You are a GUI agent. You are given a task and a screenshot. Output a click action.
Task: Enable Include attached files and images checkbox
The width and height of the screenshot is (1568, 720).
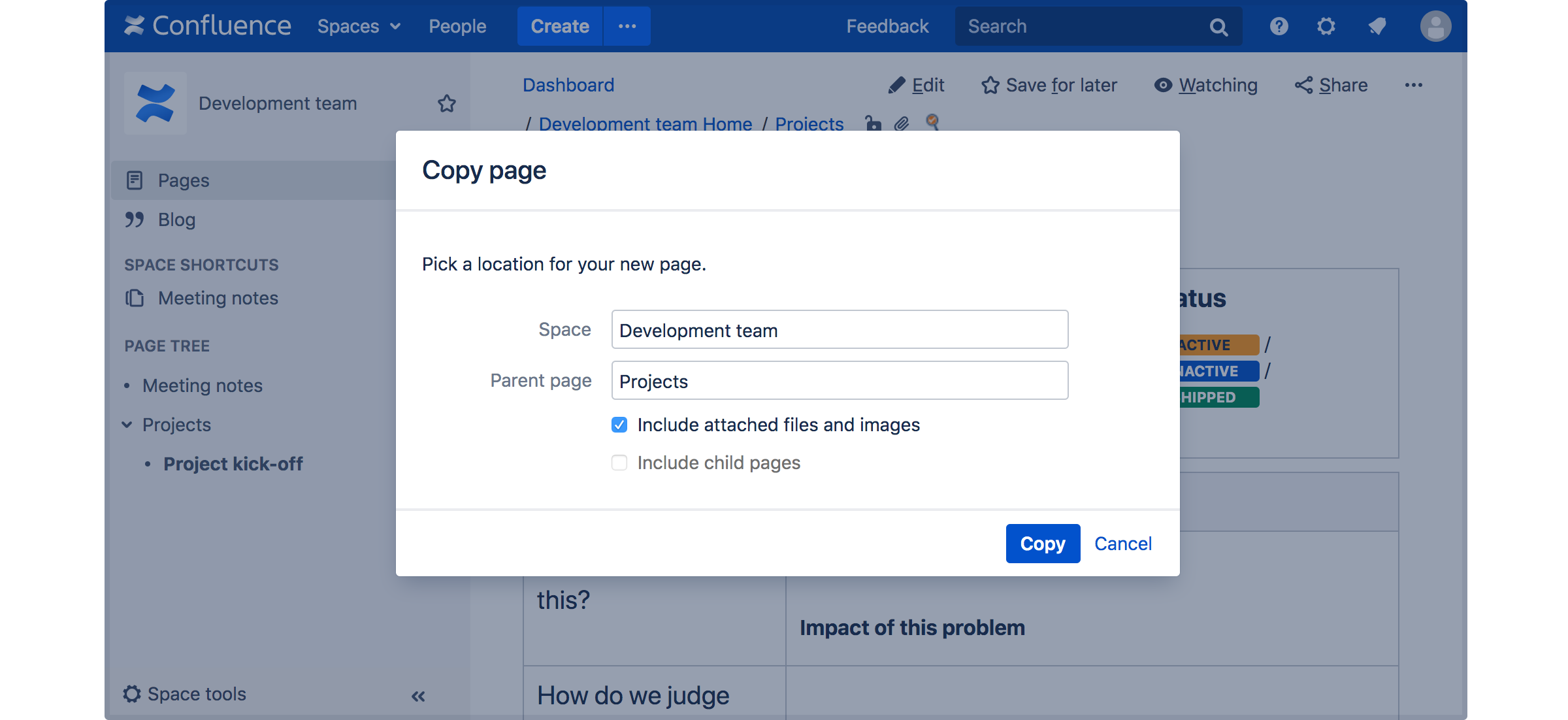point(619,425)
